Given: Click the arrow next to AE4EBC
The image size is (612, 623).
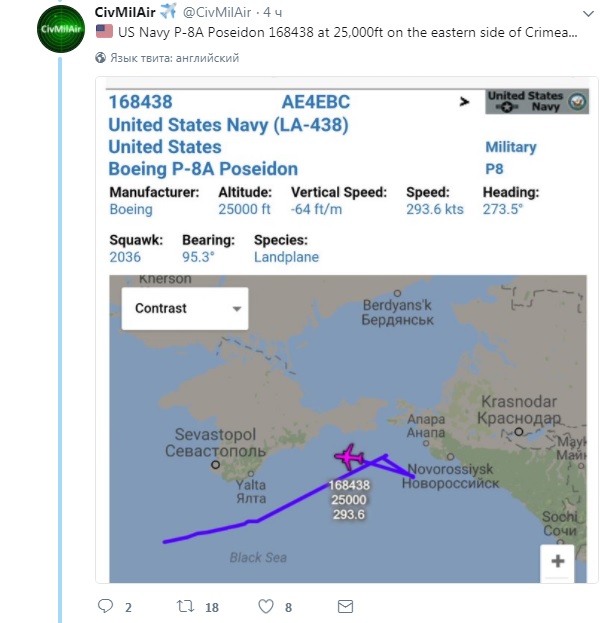Looking at the screenshot, I should pyautogui.click(x=464, y=101).
